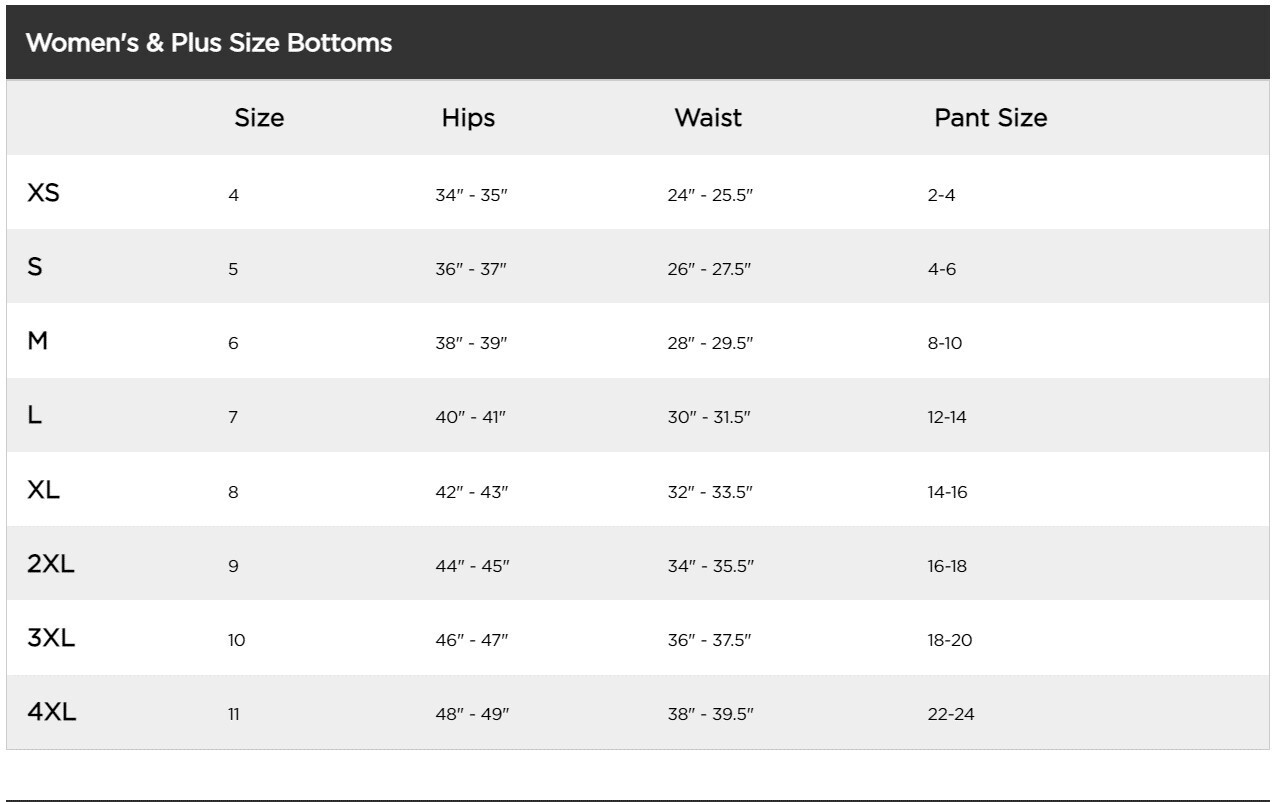Image resolution: width=1272 pixels, height=802 pixels.
Task: Click waist measurement 24" - 25.5"
Action: tap(710, 196)
